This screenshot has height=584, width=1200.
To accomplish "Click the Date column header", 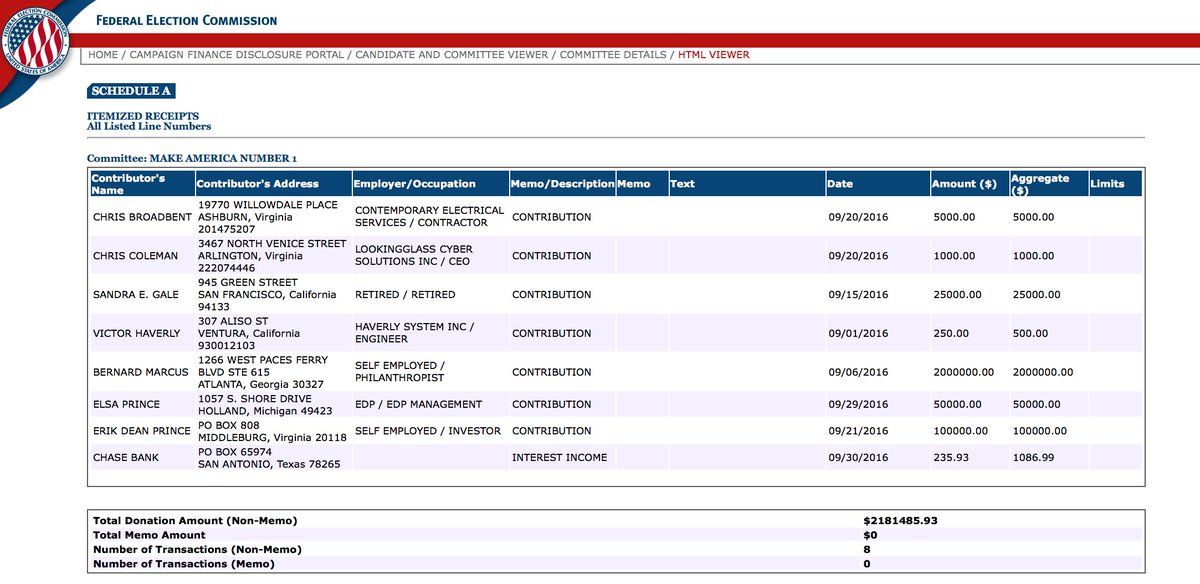I will point(877,183).
